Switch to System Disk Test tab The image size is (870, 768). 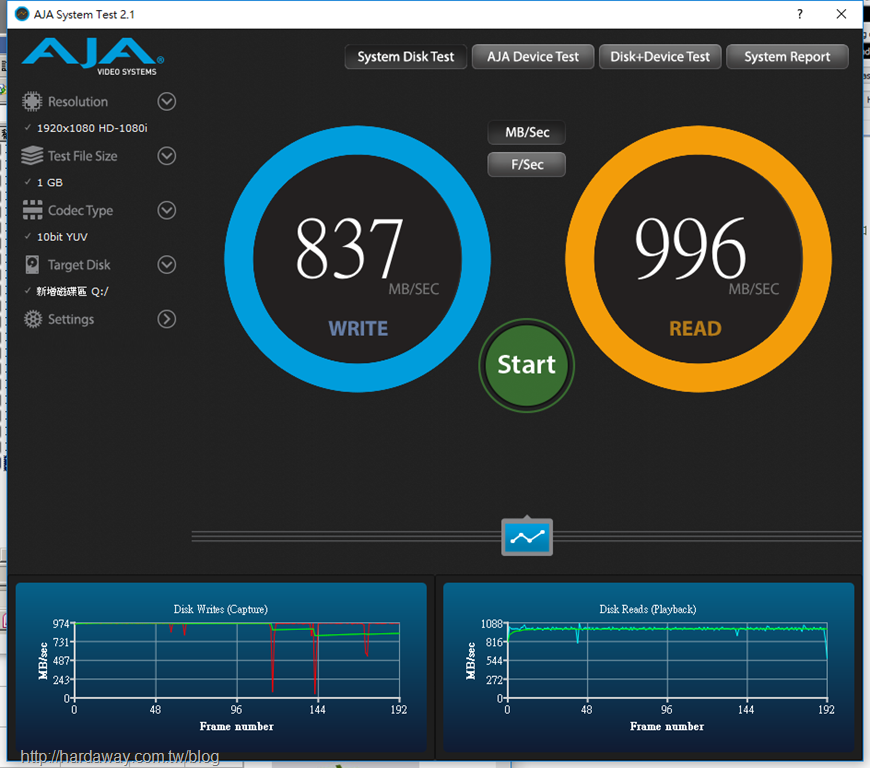[x=406, y=57]
